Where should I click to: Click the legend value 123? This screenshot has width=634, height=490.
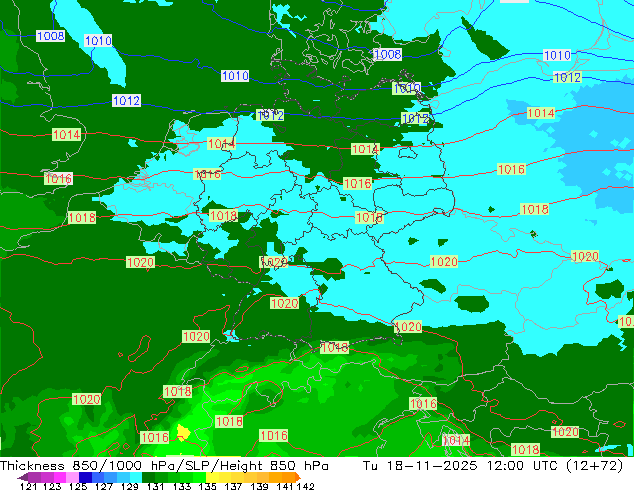(52, 486)
